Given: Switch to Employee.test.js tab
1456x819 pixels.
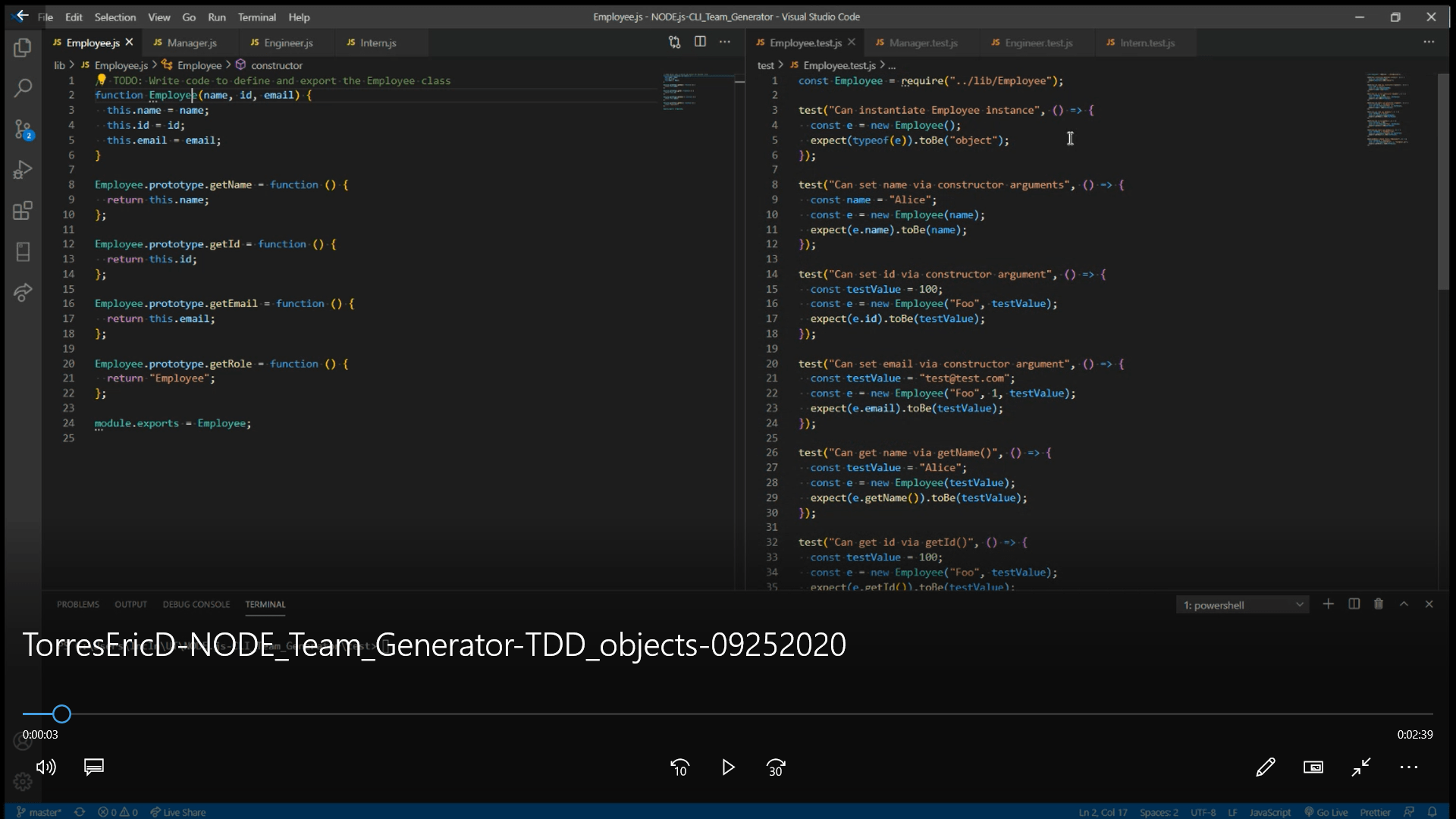Looking at the screenshot, I should (805, 42).
